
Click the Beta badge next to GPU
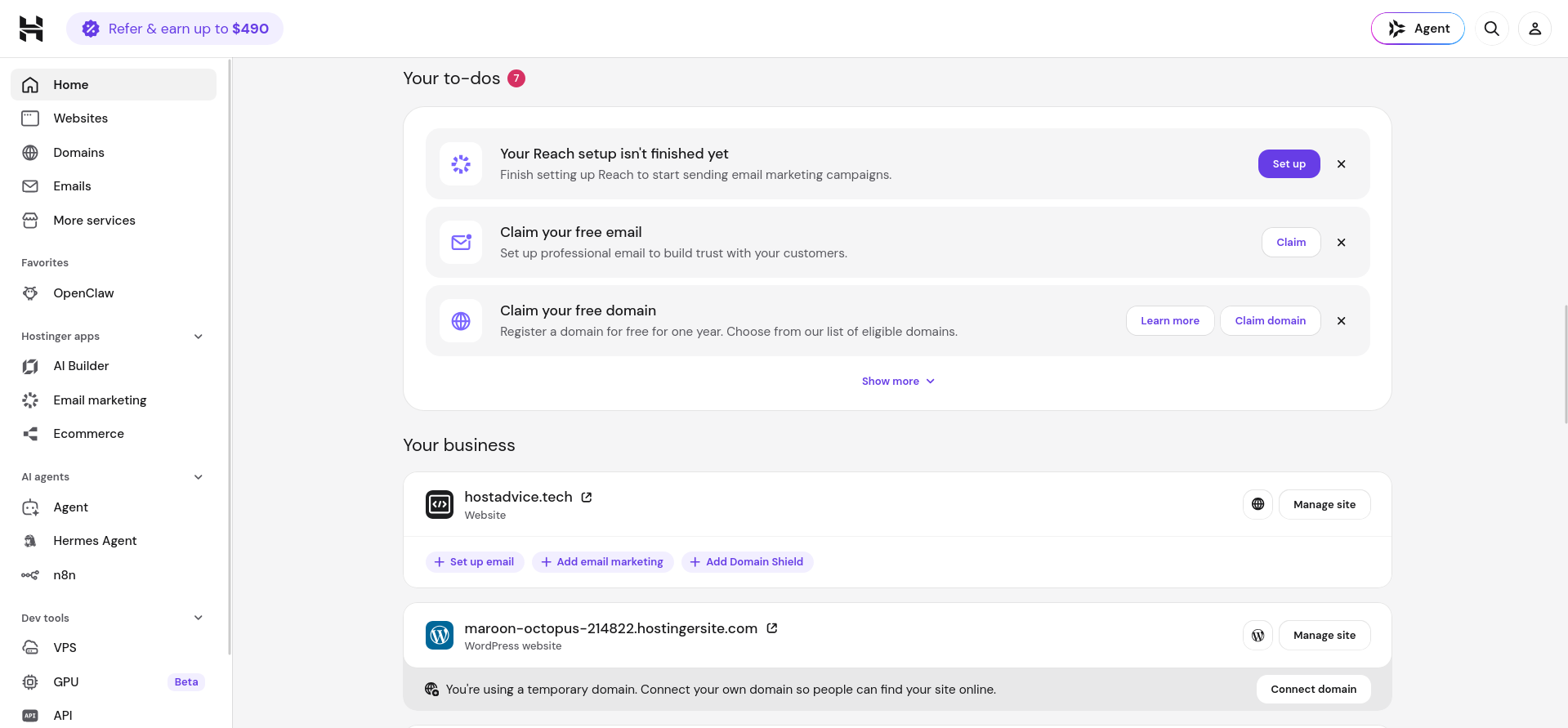click(186, 682)
